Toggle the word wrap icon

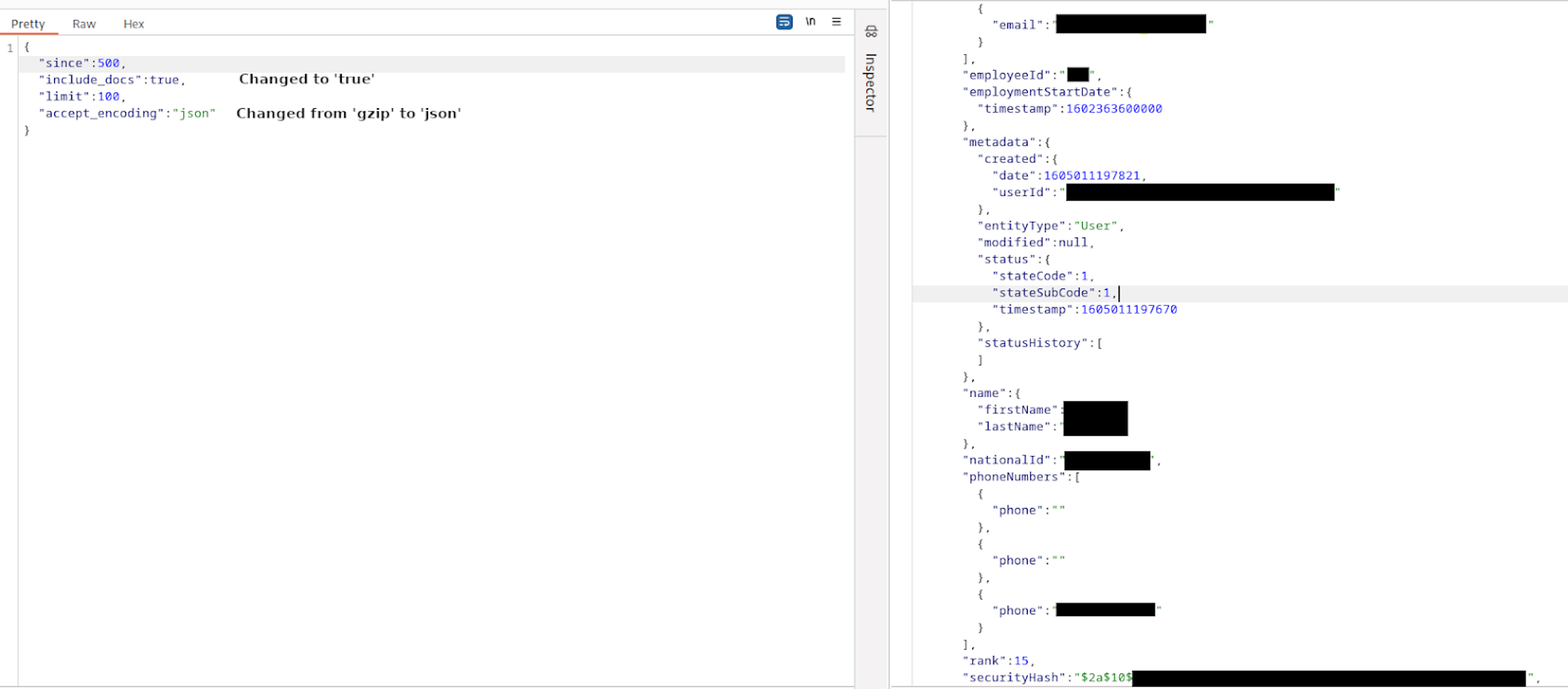point(784,22)
